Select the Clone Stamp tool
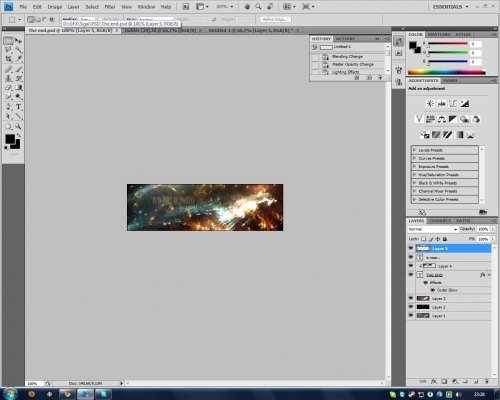Screen dimensions: 500x400 click(x=8, y=78)
